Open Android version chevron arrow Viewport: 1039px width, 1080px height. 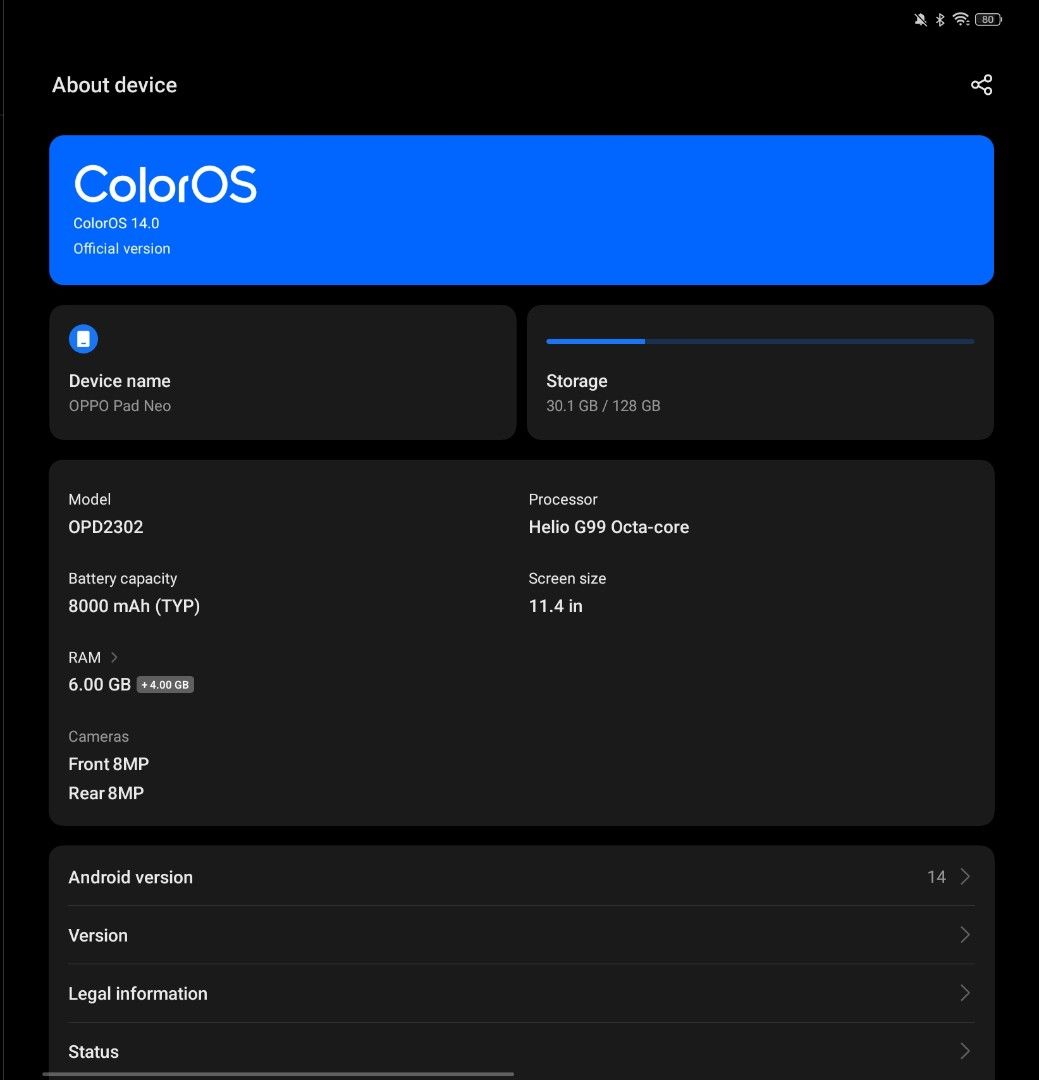coord(965,877)
